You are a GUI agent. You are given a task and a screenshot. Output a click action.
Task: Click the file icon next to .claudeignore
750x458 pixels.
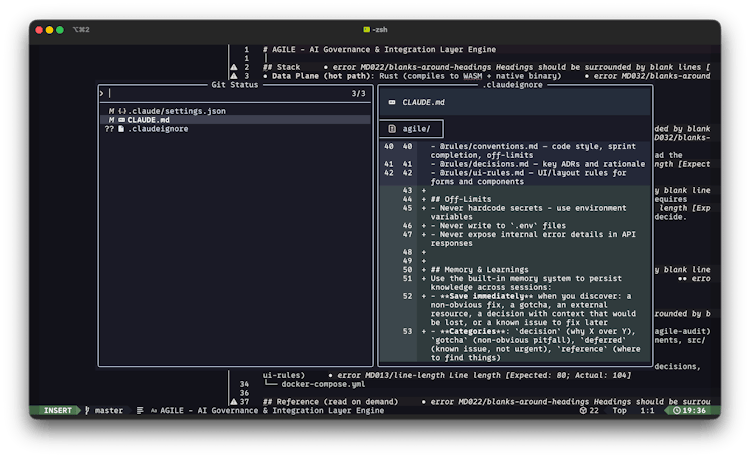(x=121, y=129)
